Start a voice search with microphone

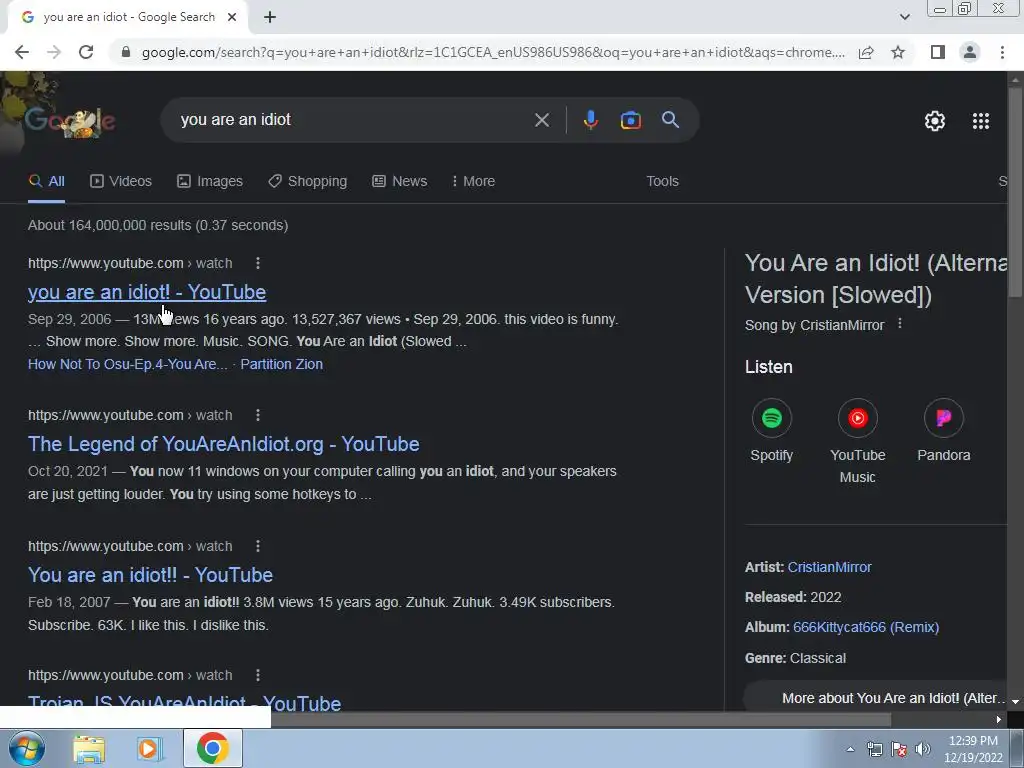coord(590,120)
